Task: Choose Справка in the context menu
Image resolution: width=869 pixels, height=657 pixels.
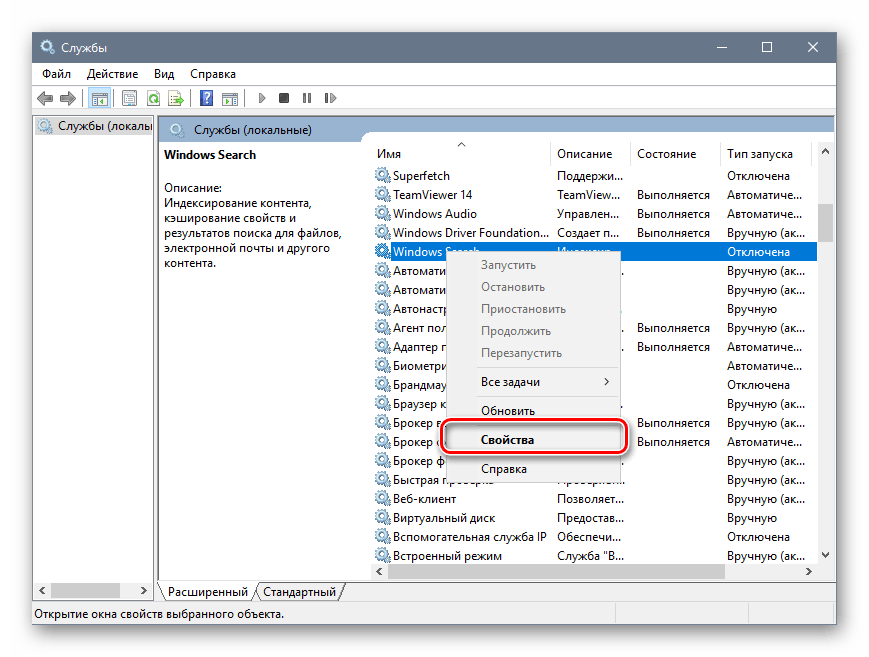Action: [x=534, y=469]
